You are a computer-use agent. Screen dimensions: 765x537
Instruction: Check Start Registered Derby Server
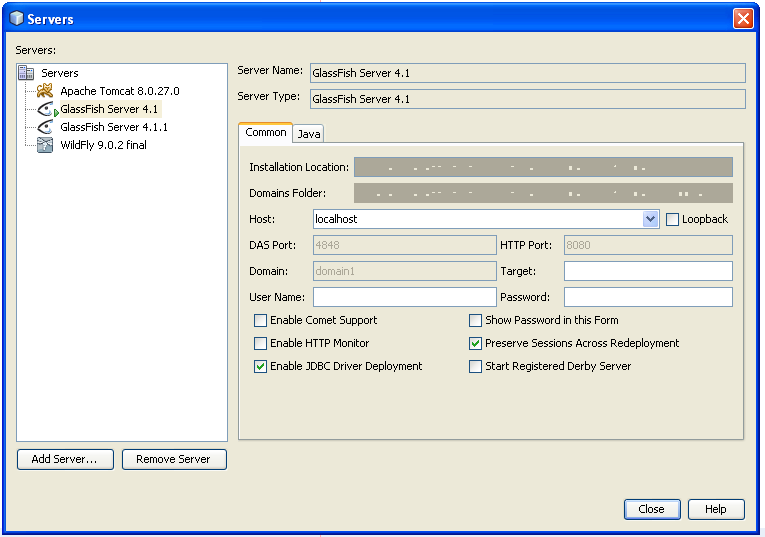point(475,366)
